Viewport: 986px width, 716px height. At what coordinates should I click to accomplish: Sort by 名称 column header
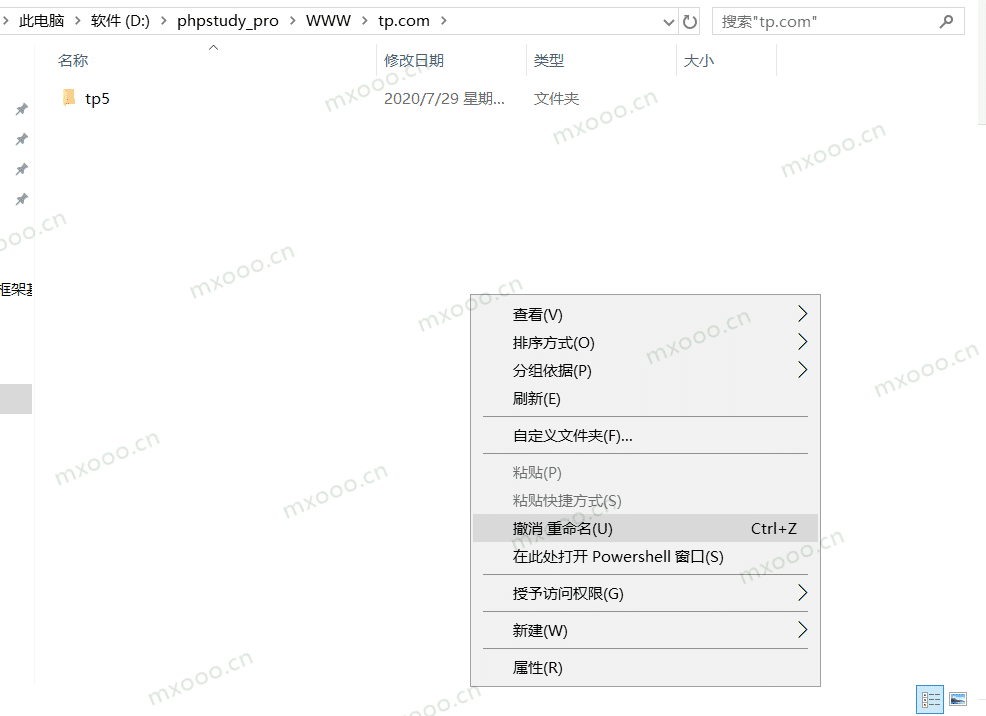pyautogui.click(x=73, y=61)
